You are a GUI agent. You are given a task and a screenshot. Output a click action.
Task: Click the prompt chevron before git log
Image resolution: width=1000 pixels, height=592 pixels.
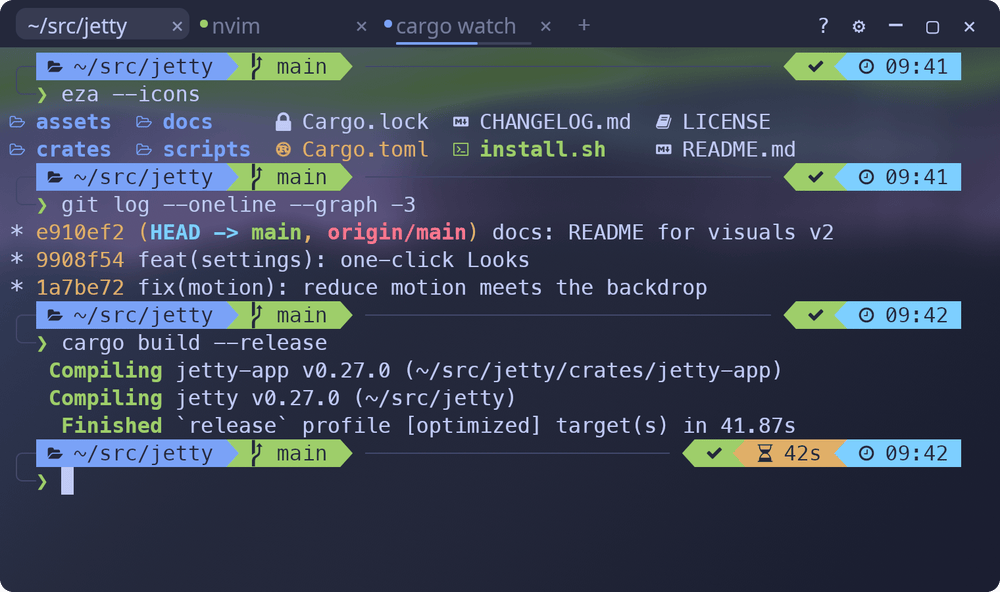(42, 205)
